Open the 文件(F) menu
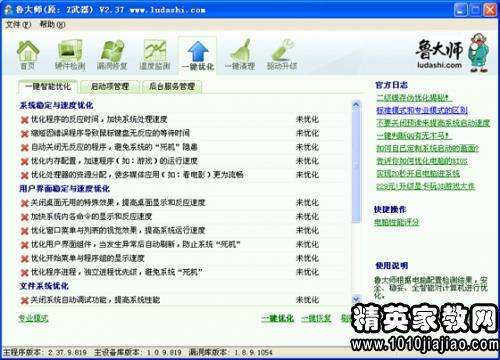Screen dimensions: 500x360 [18, 24]
